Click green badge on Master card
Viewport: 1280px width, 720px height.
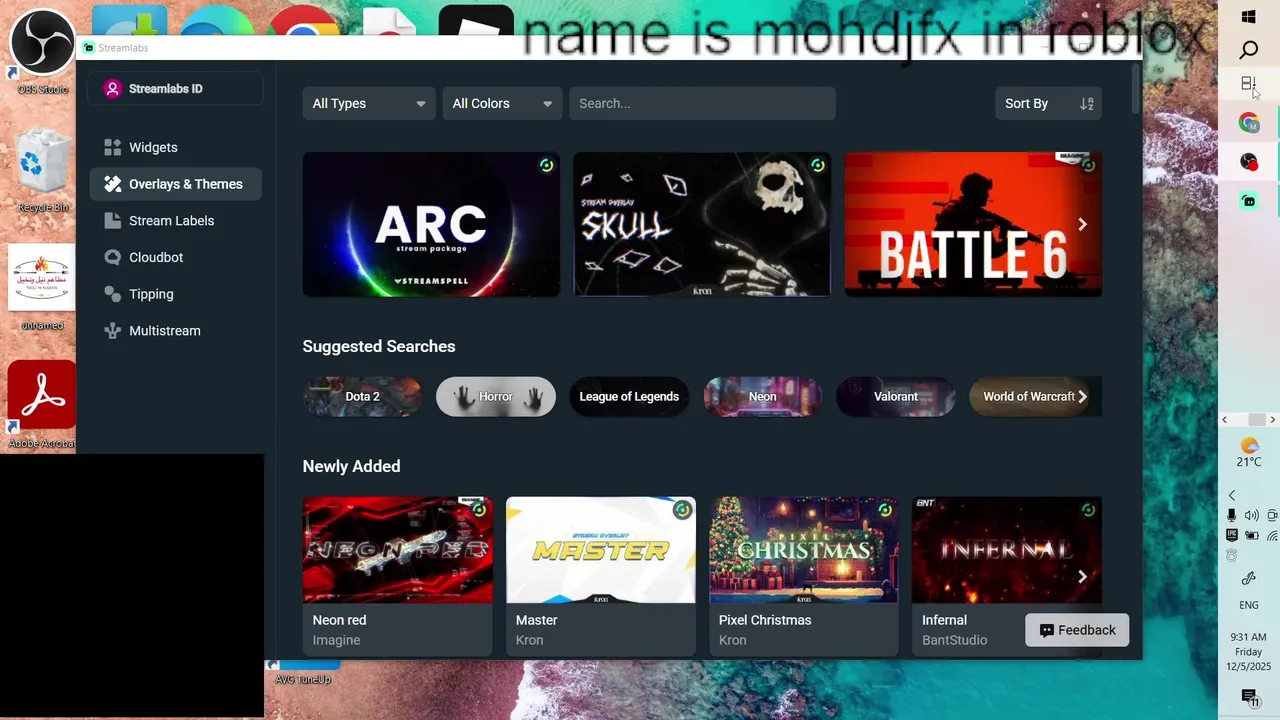point(682,510)
